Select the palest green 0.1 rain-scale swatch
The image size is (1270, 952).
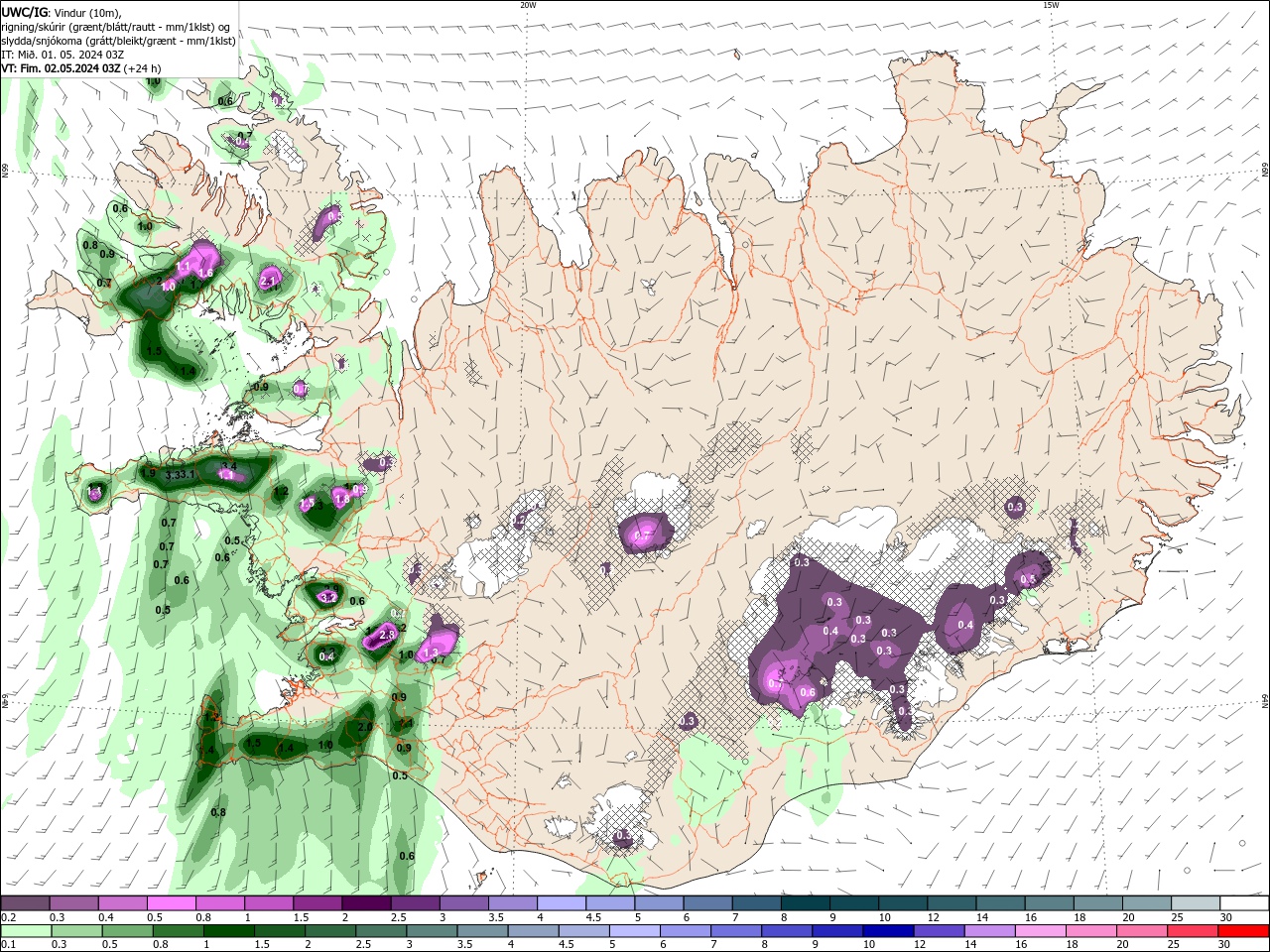pyautogui.click(x=25, y=931)
